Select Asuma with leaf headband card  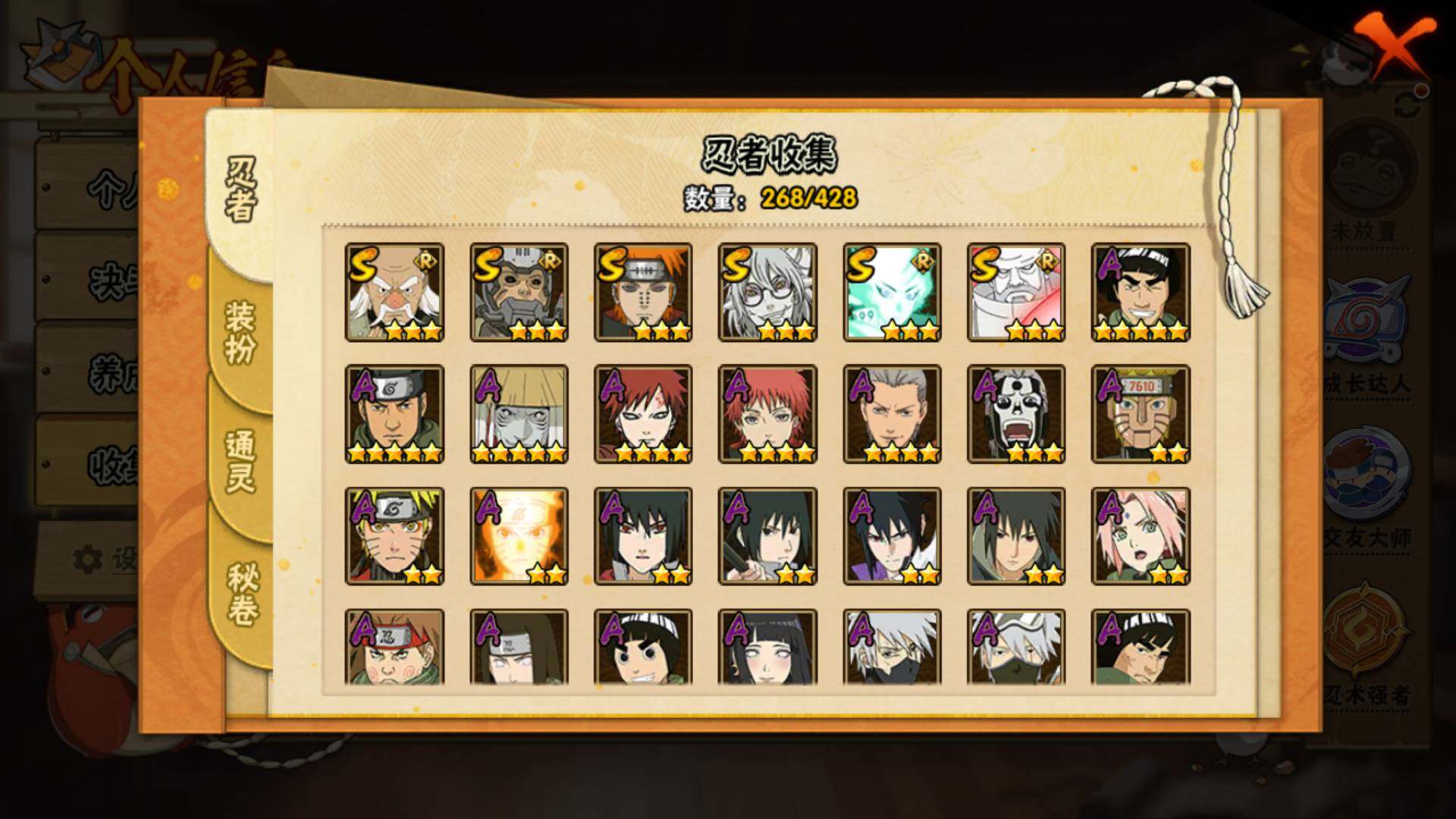point(394,414)
